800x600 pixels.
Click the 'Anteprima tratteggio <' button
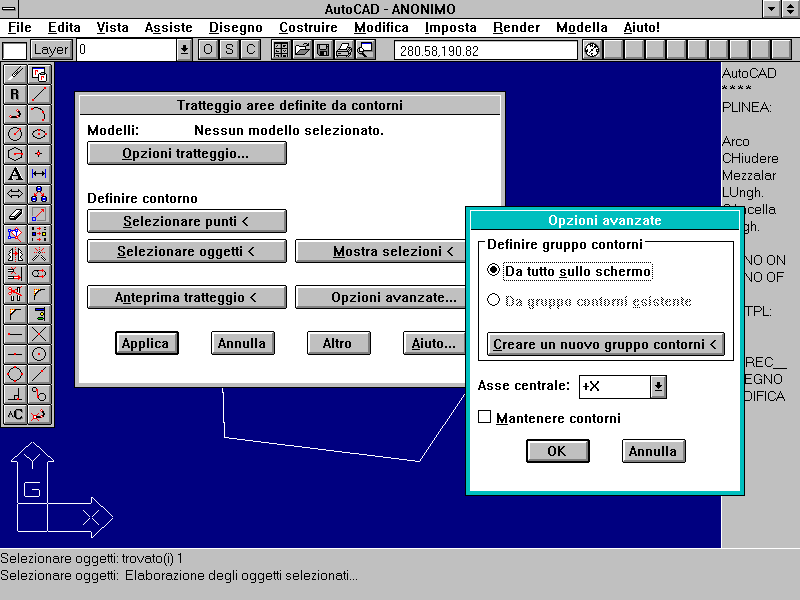pyautogui.click(x=187, y=297)
